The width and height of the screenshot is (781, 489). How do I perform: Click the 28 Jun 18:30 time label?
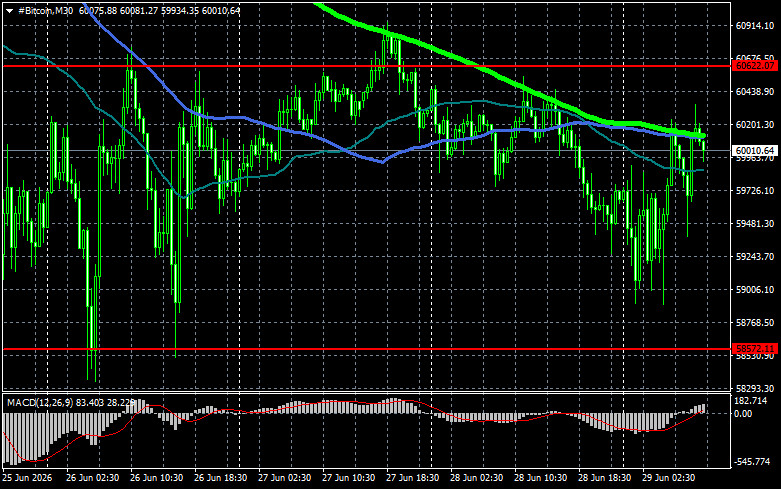pyautogui.click(x=605, y=478)
